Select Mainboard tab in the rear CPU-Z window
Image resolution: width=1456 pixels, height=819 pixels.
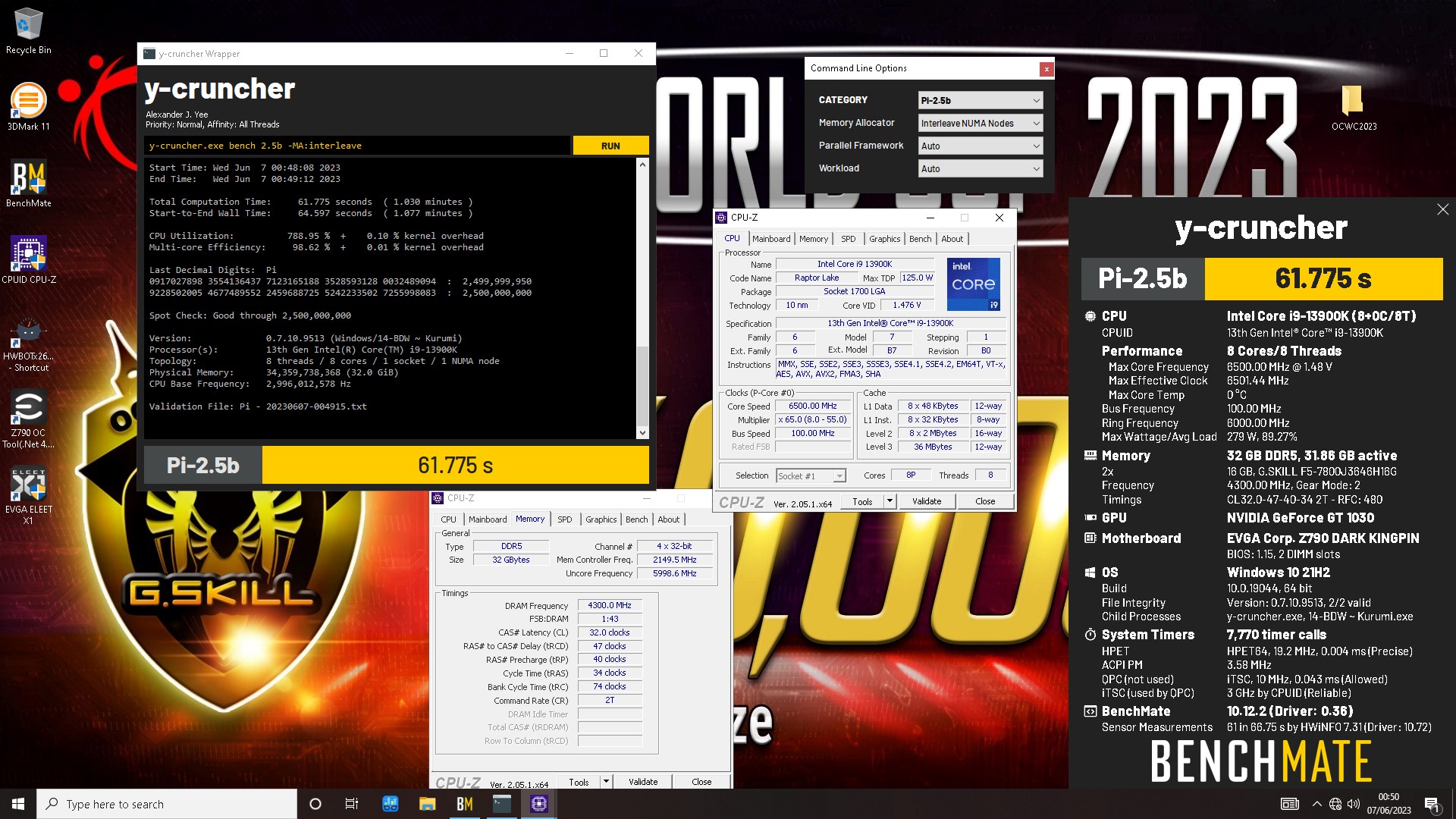(488, 519)
